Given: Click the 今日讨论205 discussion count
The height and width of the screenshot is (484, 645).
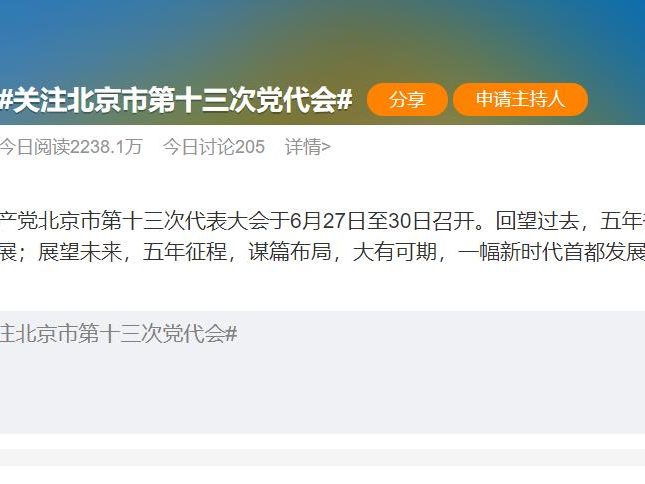Looking at the screenshot, I should pyautogui.click(x=213, y=147).
